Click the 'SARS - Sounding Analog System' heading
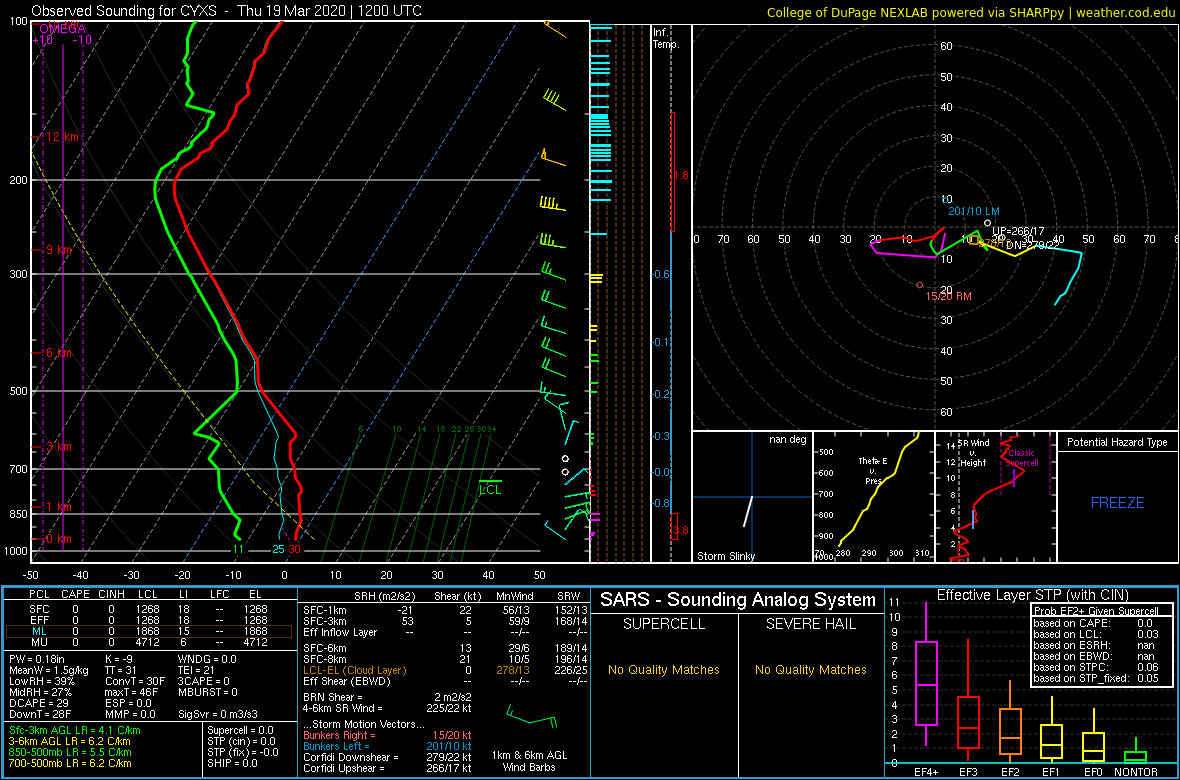The image size is (1180, 780). point(738,601)
